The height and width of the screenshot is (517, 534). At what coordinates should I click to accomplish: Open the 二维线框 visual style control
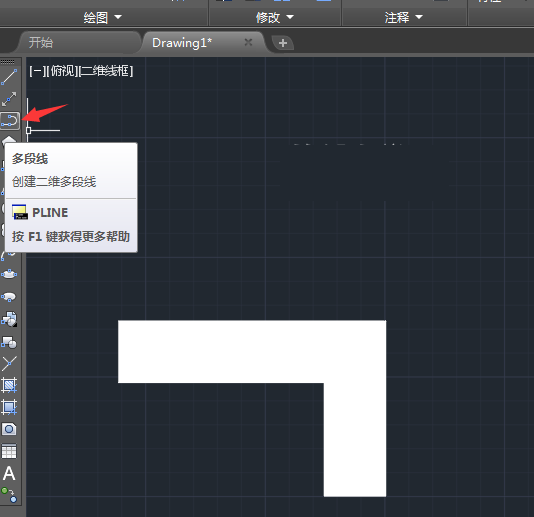[x=106, y=71]
